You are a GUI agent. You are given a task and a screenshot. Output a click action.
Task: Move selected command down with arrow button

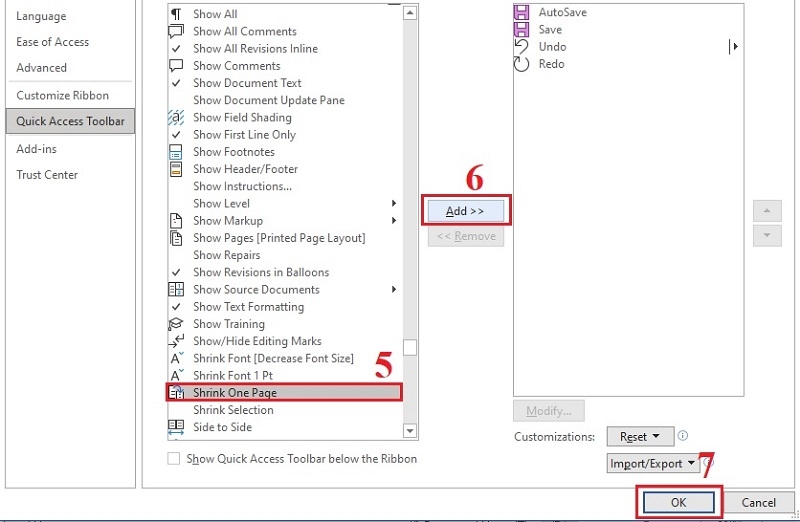click(x=767, y=236)
